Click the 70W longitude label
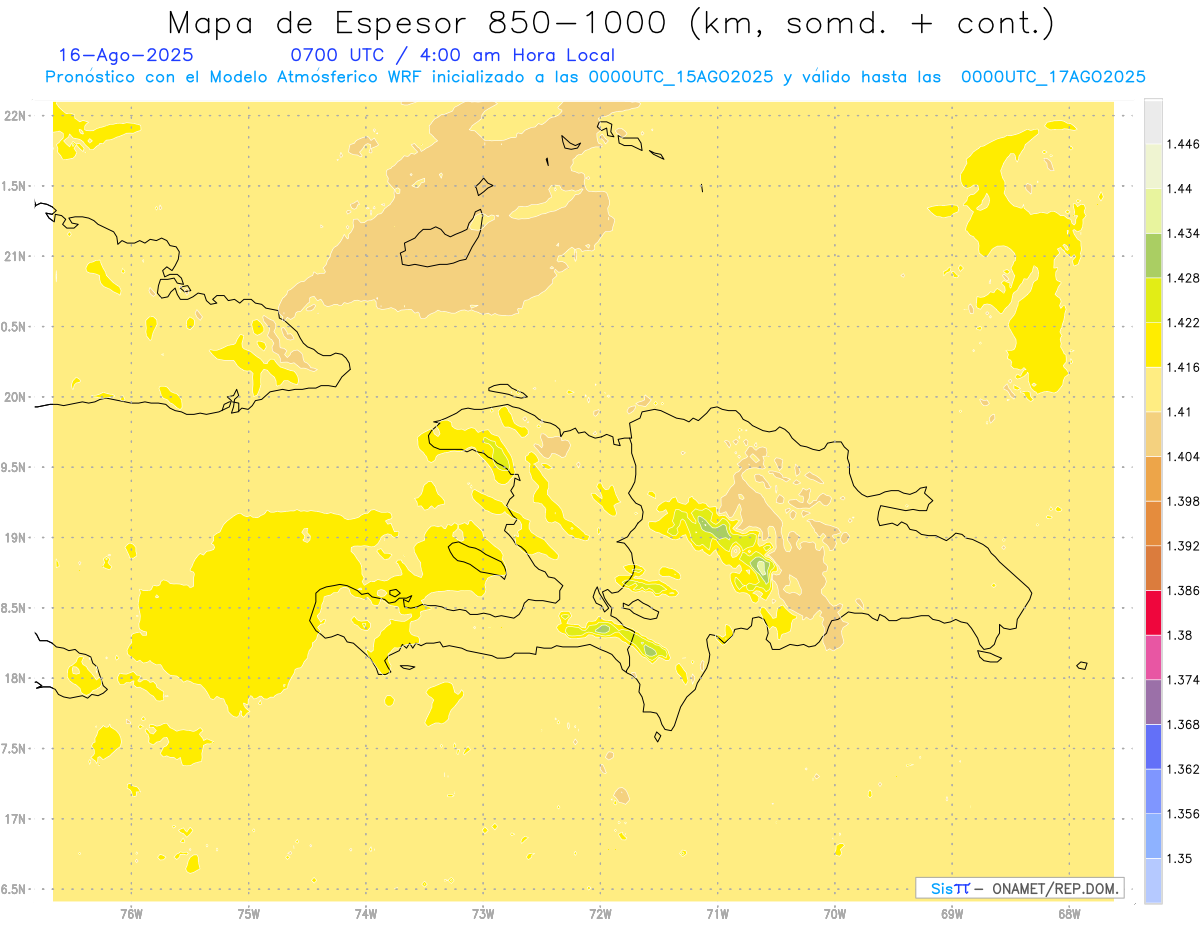The height and width of the screenshot is (927, 1200). click(x=835, y=914)
